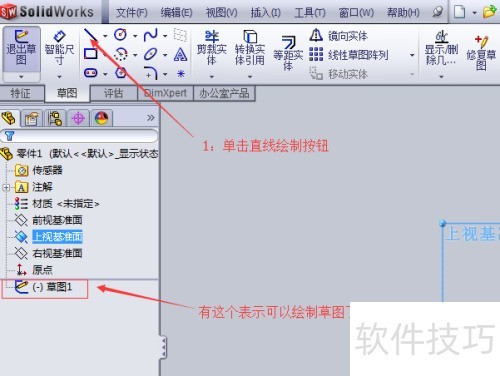Open the 帮助(H) menu
500x376 pixels.
pos(403,13)
